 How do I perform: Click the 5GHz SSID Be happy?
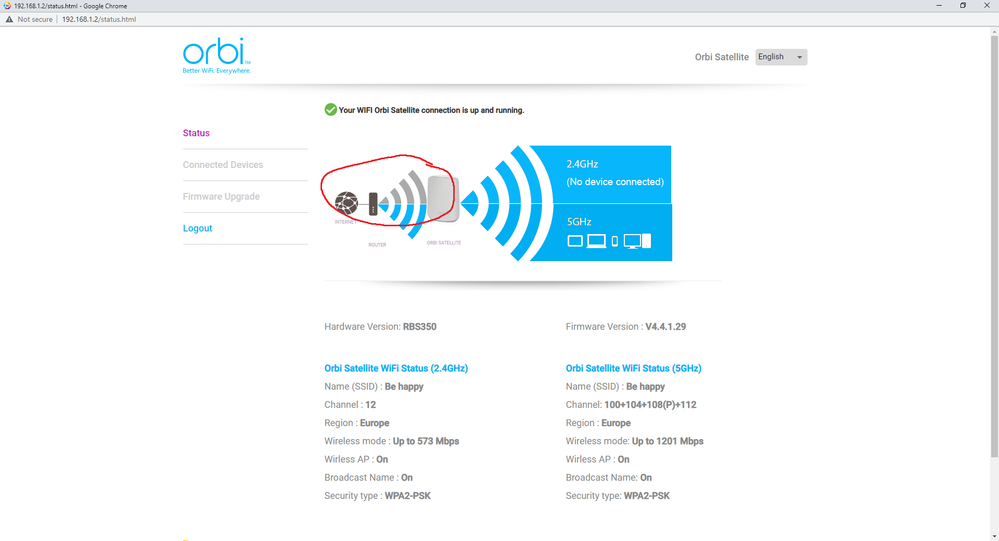(x=645, y=387)
